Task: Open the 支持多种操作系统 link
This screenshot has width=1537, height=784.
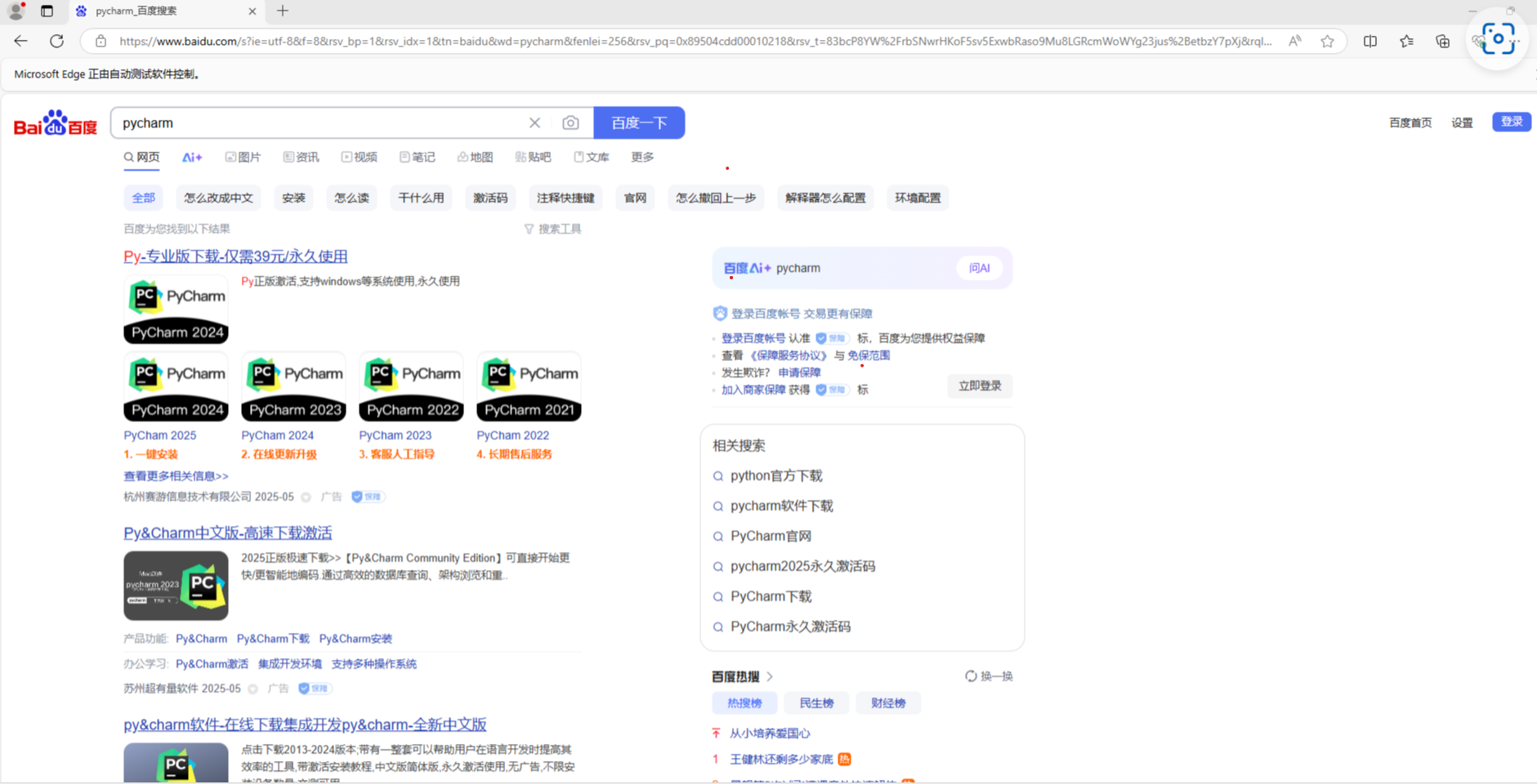Action: point(373,664)
